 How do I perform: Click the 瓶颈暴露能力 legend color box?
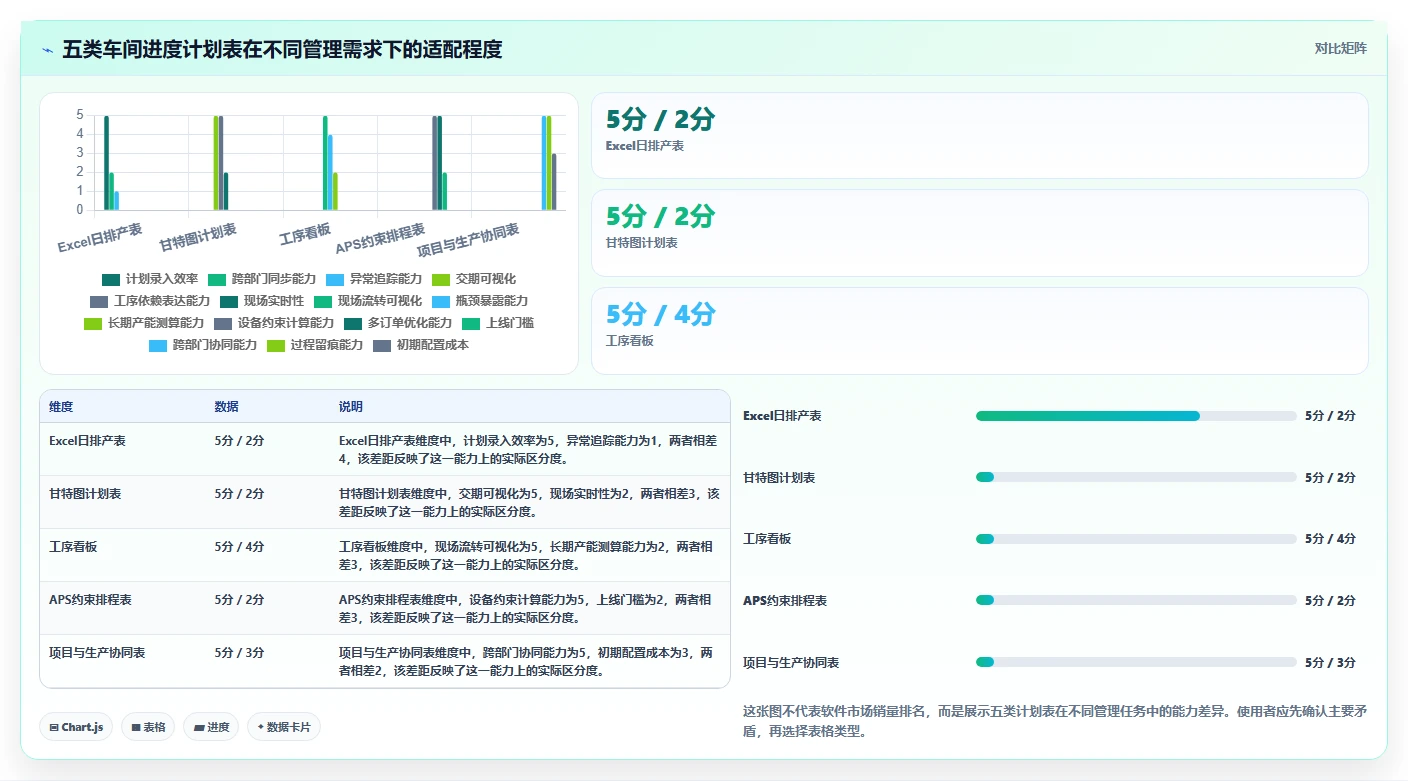(x=441, y=301)
